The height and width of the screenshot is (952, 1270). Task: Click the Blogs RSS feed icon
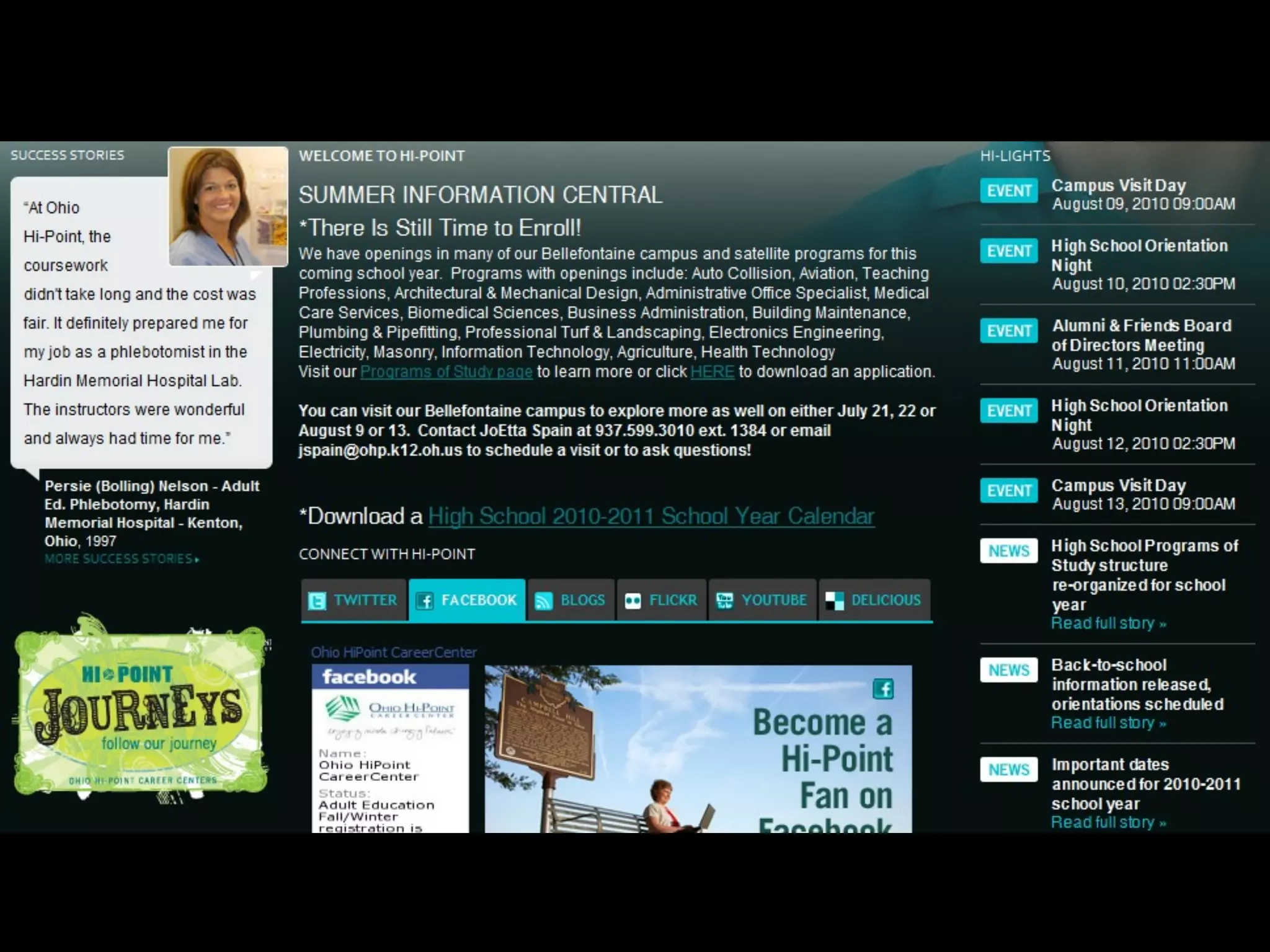543,601
